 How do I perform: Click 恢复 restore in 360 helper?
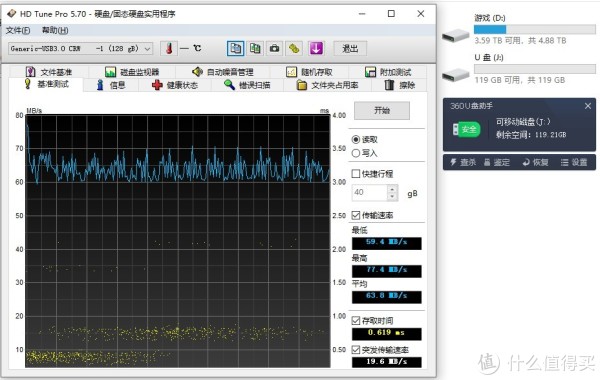tap(535, 163)
